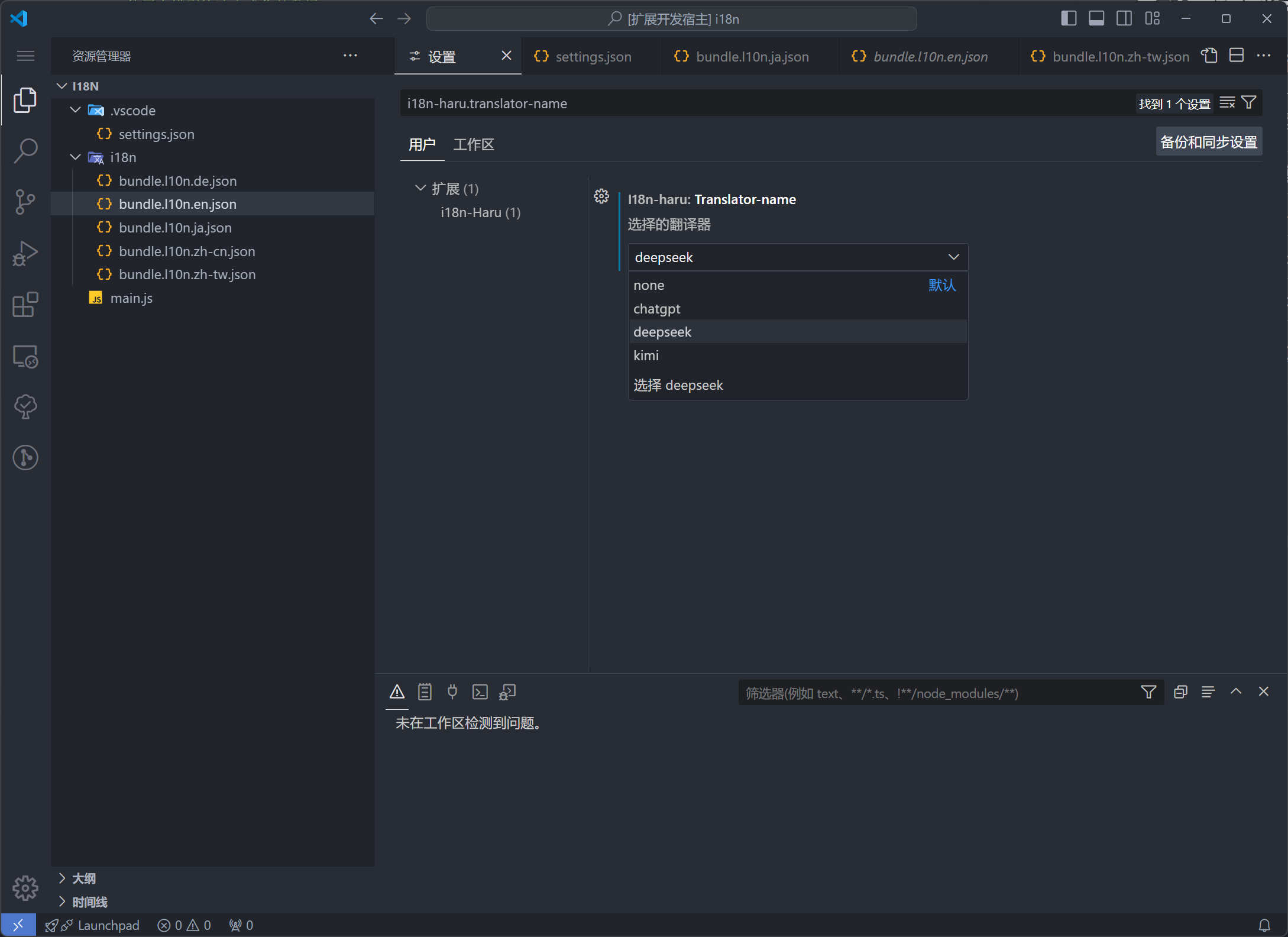Open settings JSON file icon
The image size is (1288, 937).
click(x=1209, y=56)
